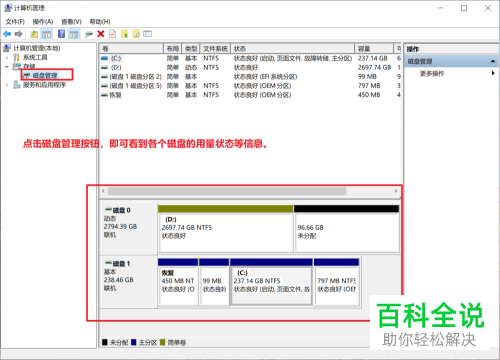Select the (C:) volume row
The width and height of the screenshot is (500, 360).
250,59
